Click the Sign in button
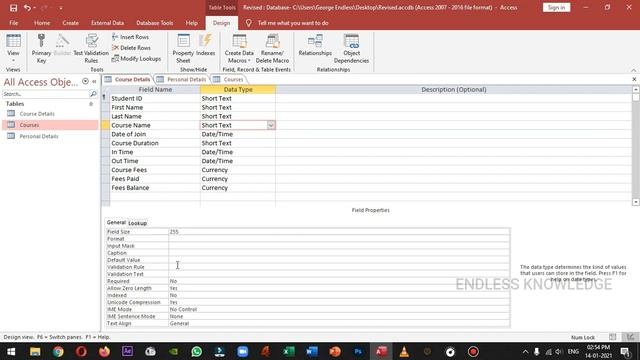The height and width of the screenshot is (360, 640). [x=556, y=8]
